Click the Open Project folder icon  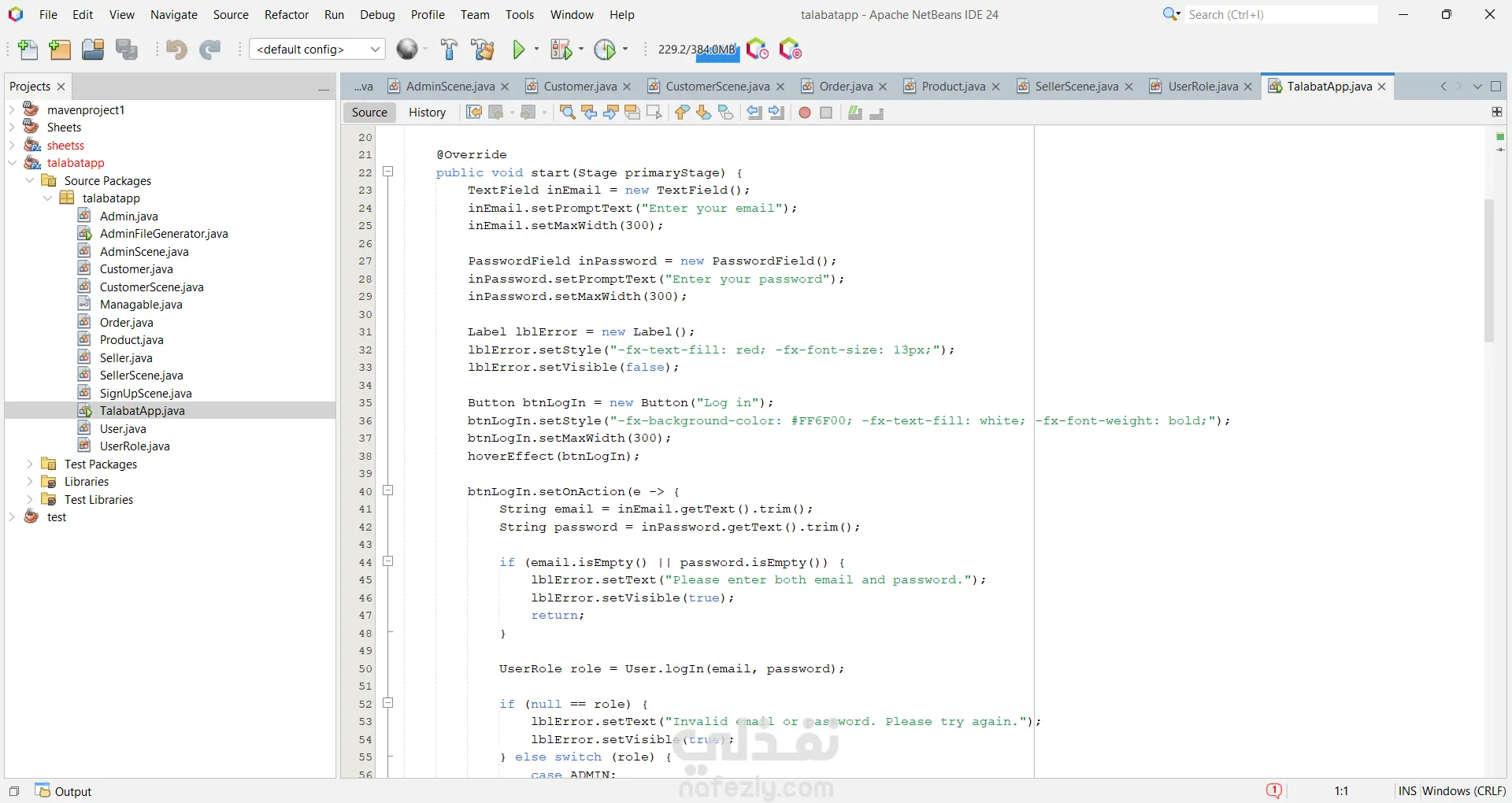pos(93,50)
